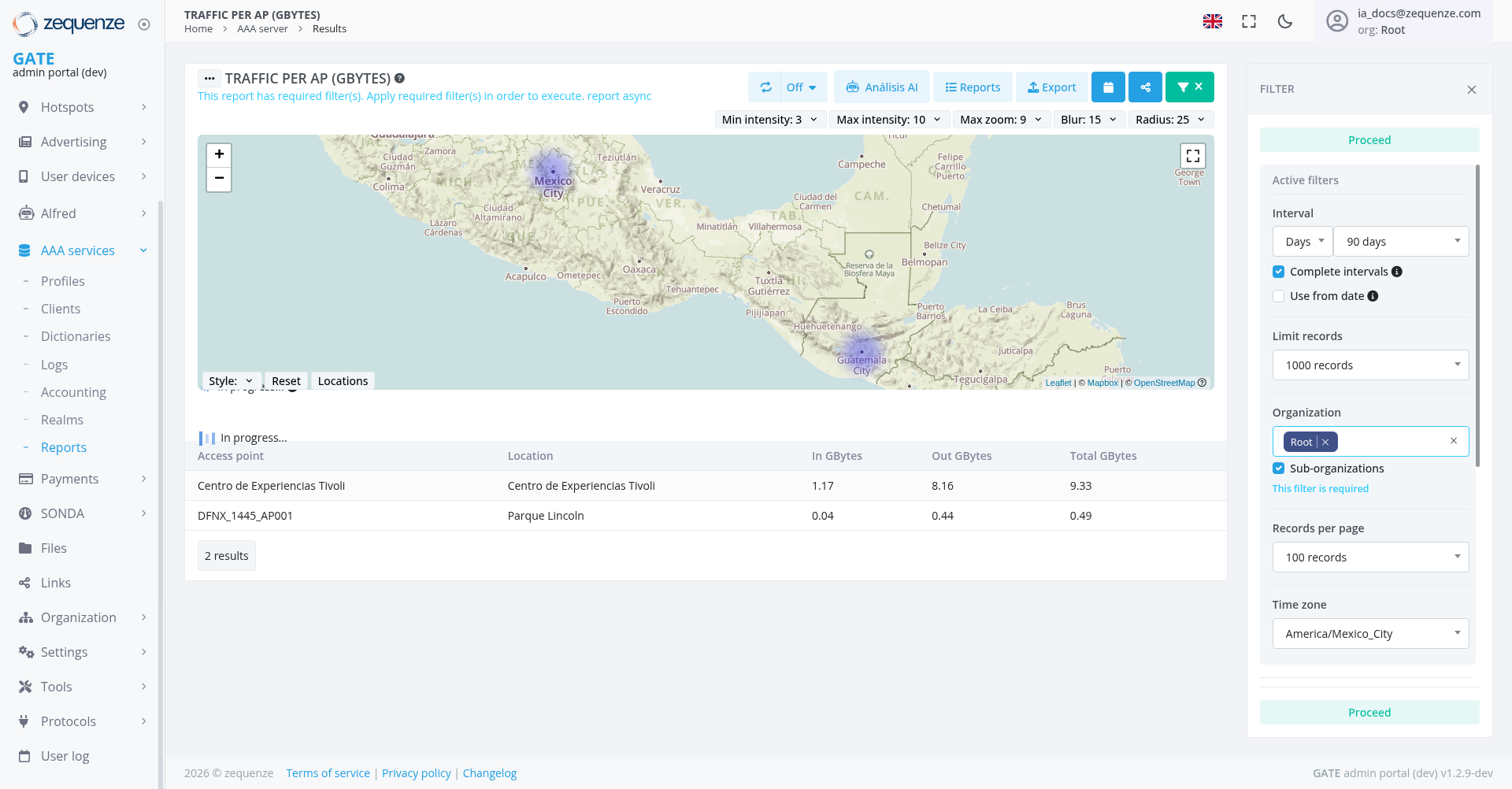Show info for Use from date
Screen dimensions: 1512x789
pyautogui.click(x=1373, y=296)
